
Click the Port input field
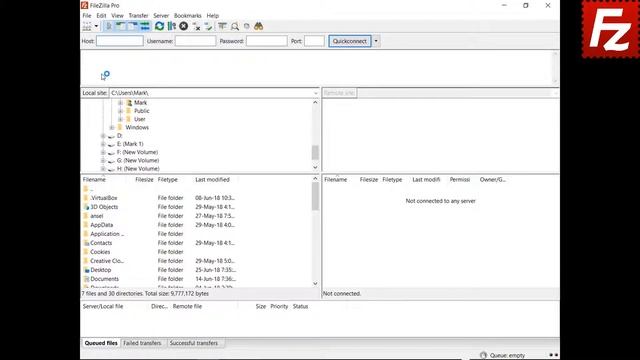click(314, 41)
